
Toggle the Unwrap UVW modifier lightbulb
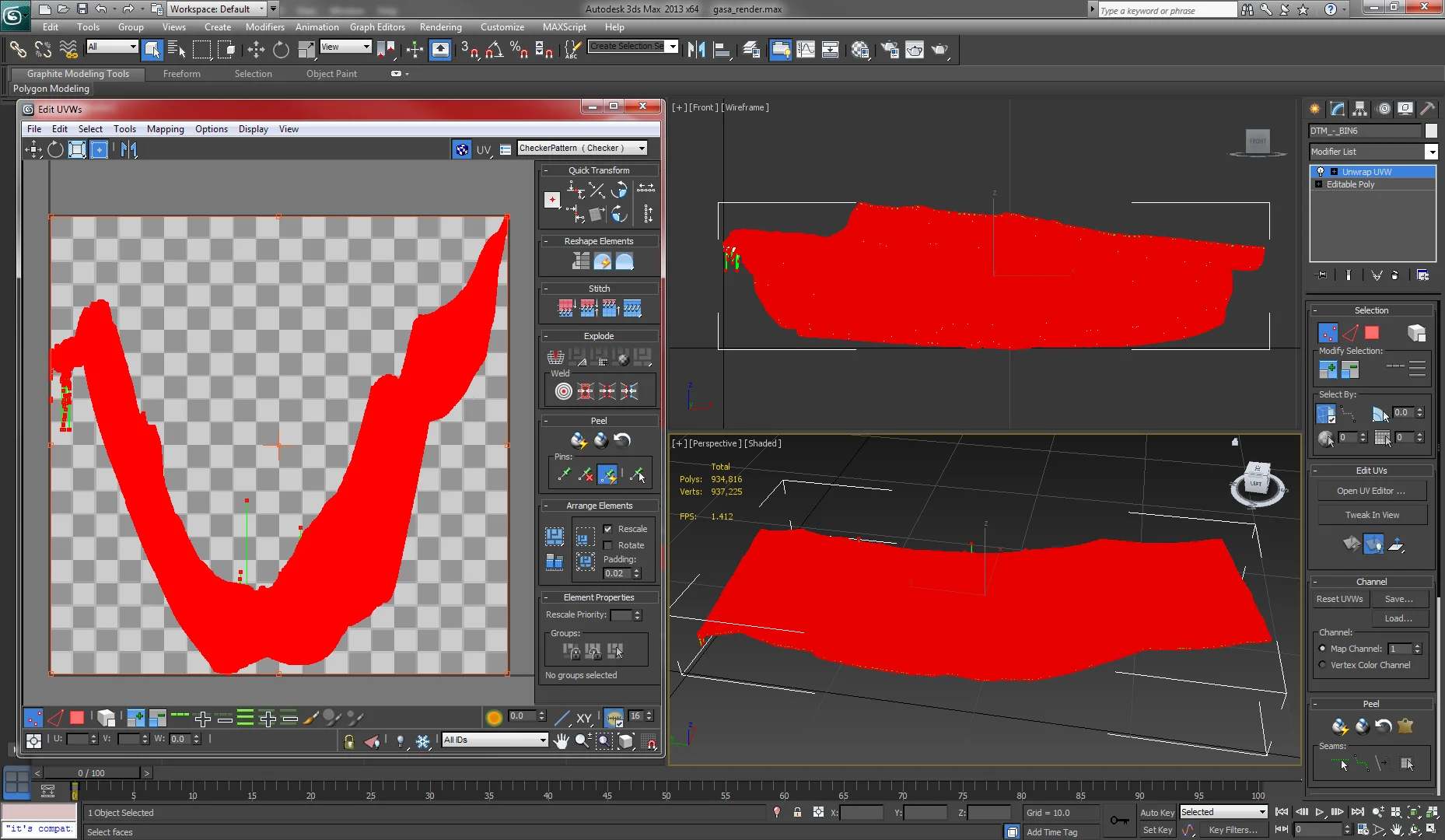click(1320, 172)
